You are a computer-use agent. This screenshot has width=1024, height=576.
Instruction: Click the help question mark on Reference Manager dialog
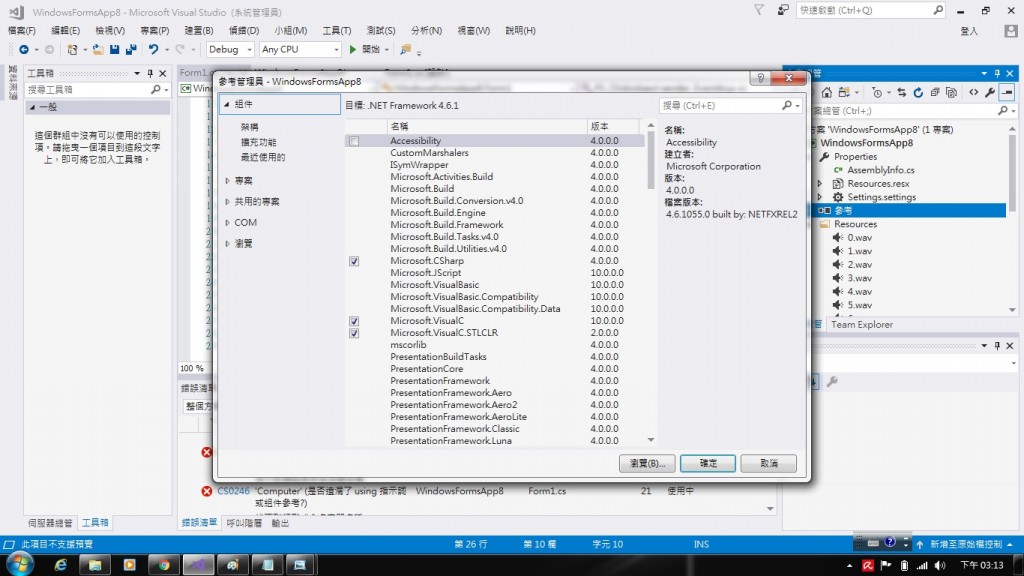point(760,78)
